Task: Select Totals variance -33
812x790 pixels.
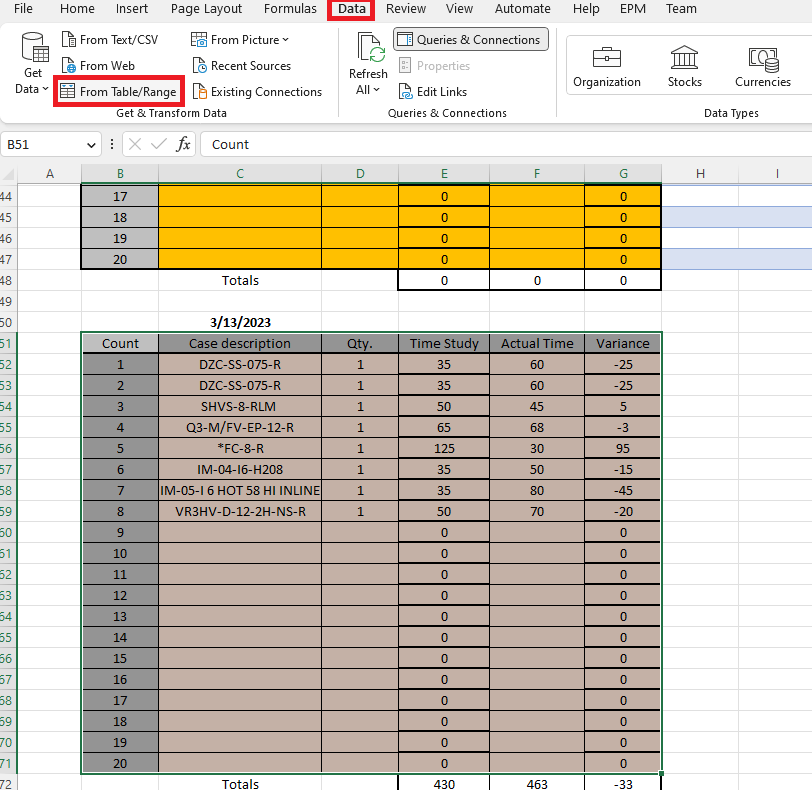Action: [622, 784]
